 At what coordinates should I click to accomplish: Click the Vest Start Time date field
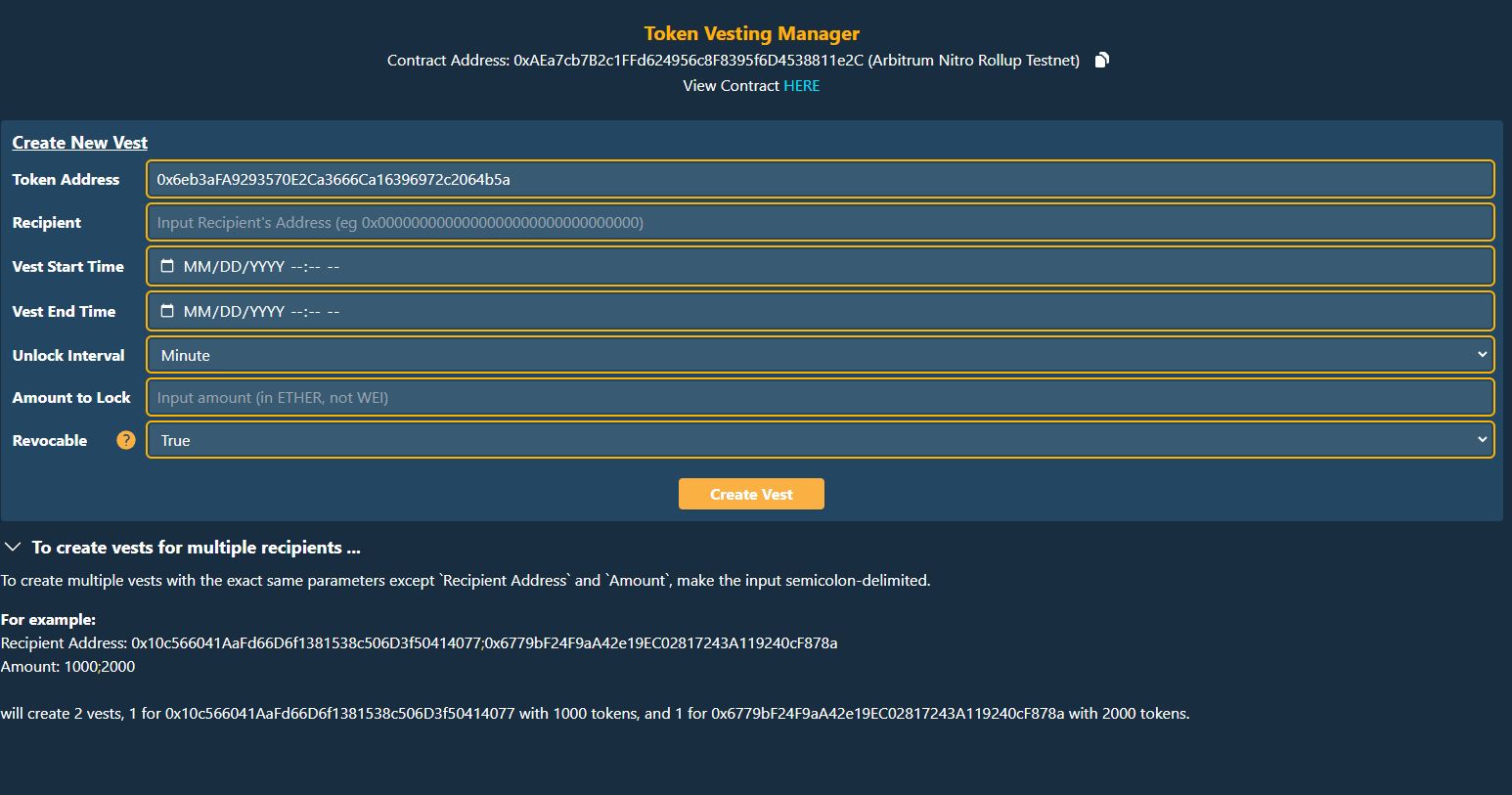pos(821,266)
